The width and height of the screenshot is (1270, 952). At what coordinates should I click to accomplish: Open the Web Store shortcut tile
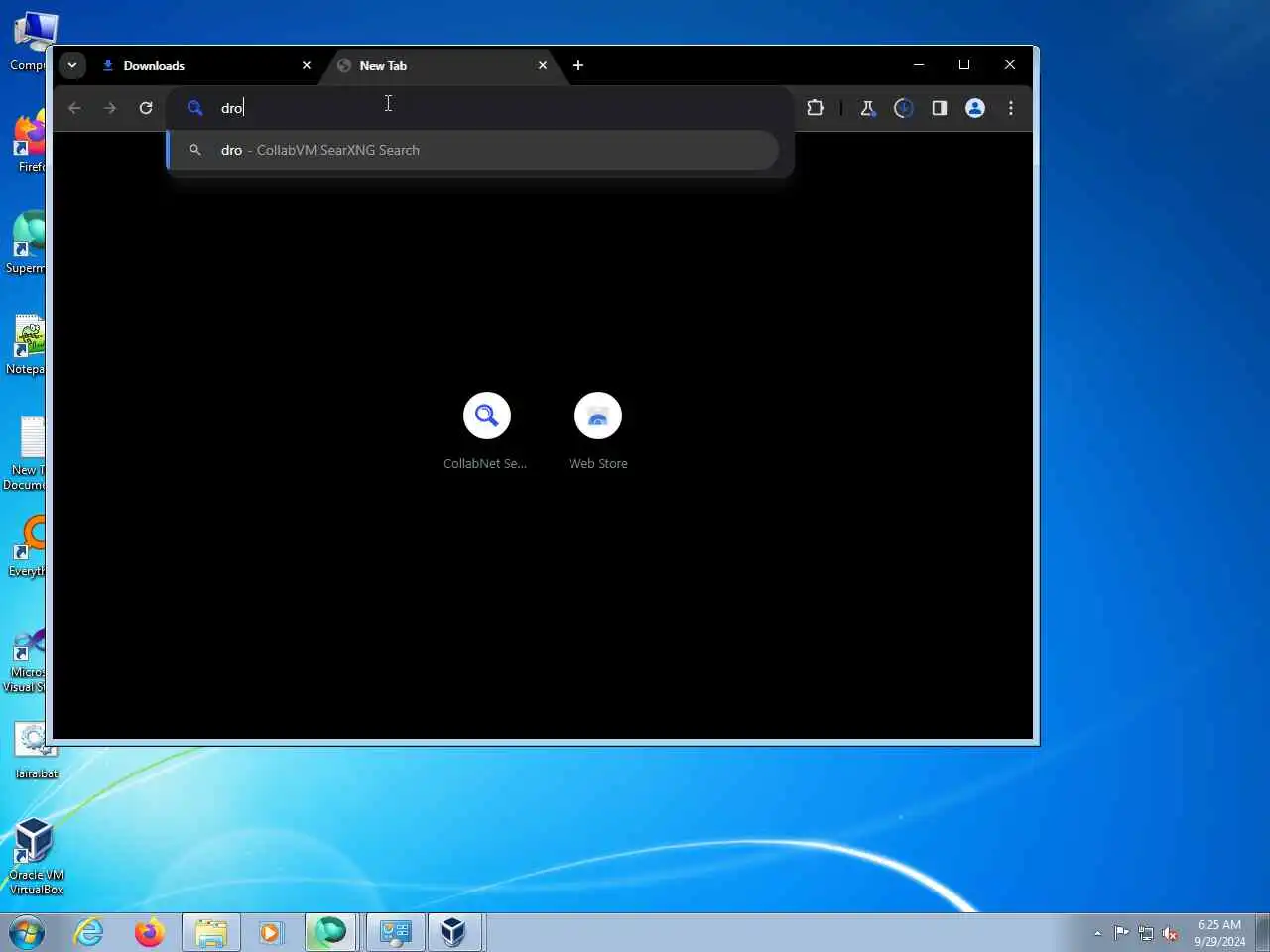(598, 430)
